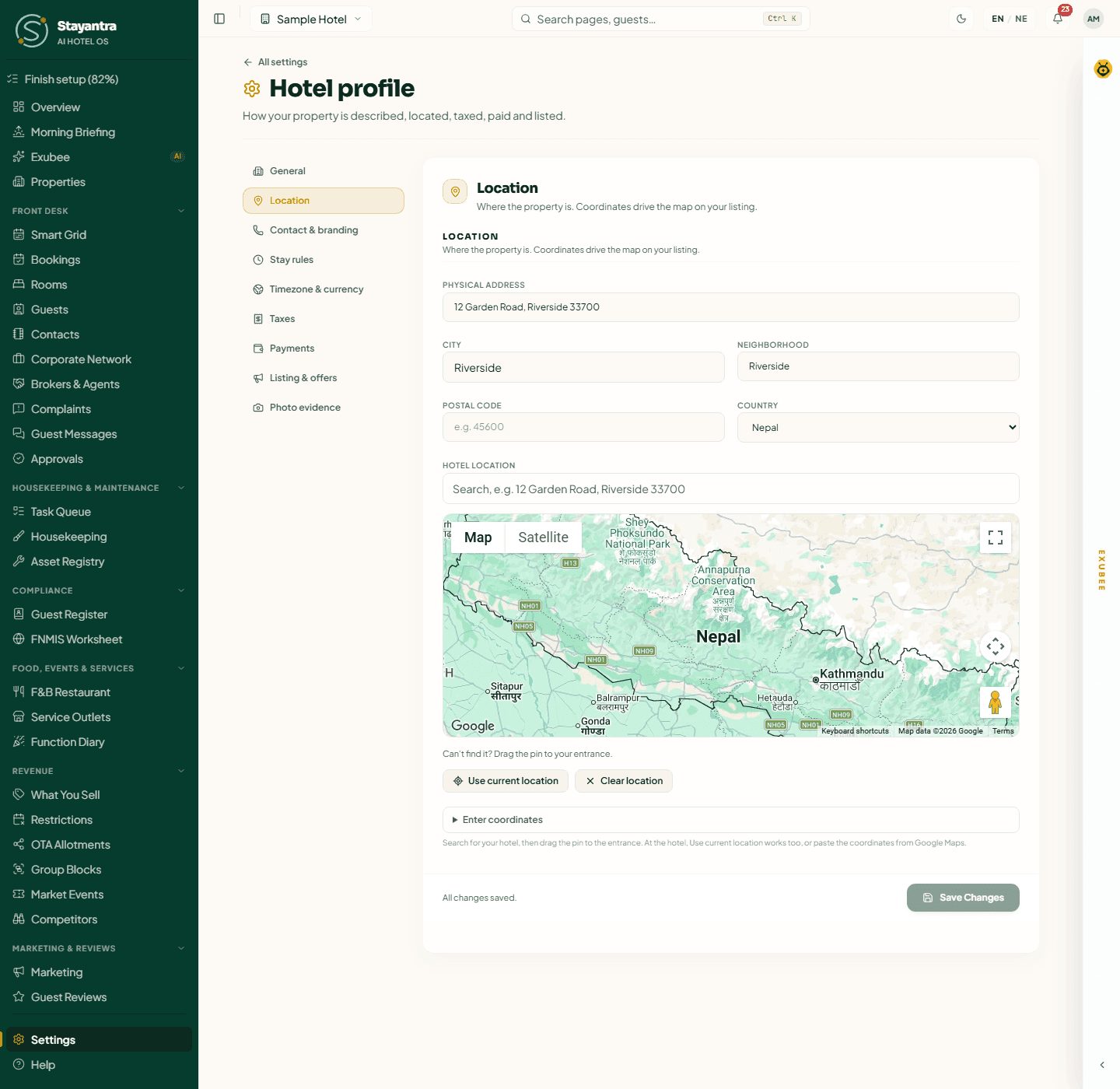
Task: Open global search pages, guests box
Action: (x=660, y=19)
